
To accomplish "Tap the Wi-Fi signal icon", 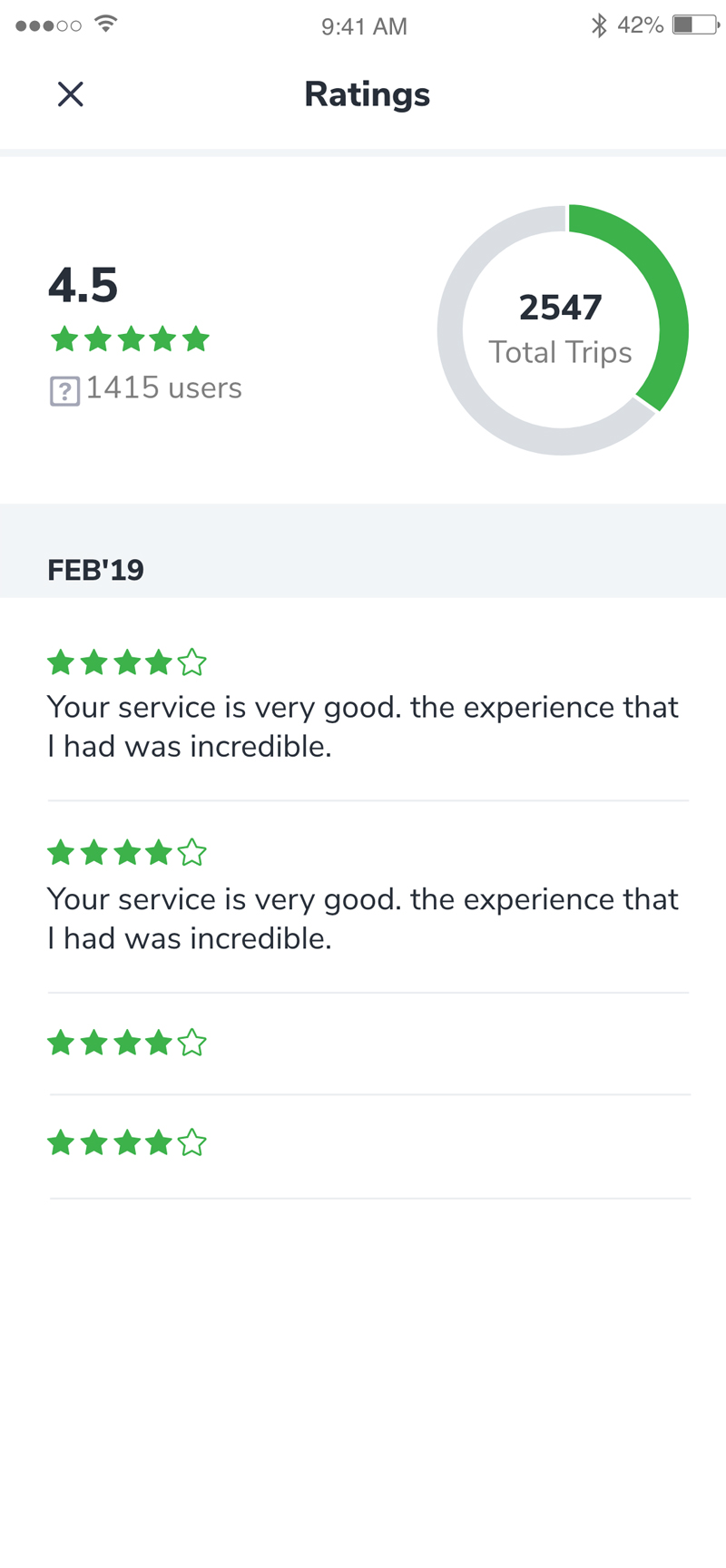I will [106, 24].
